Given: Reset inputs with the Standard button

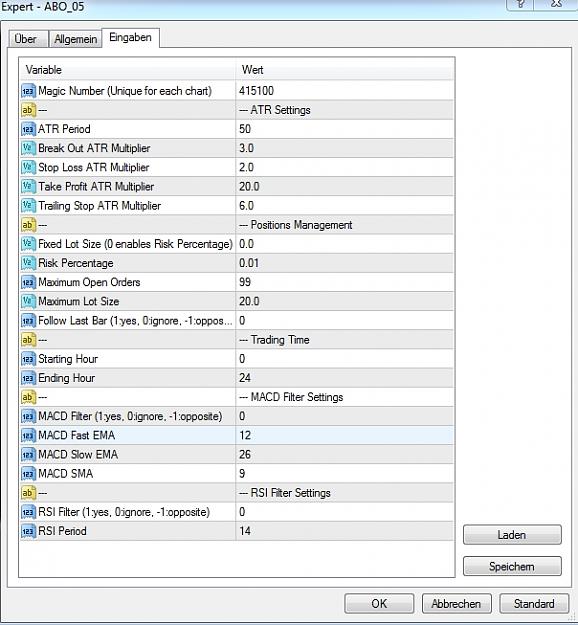Looking at the screenshot, I should pos(534,603).
